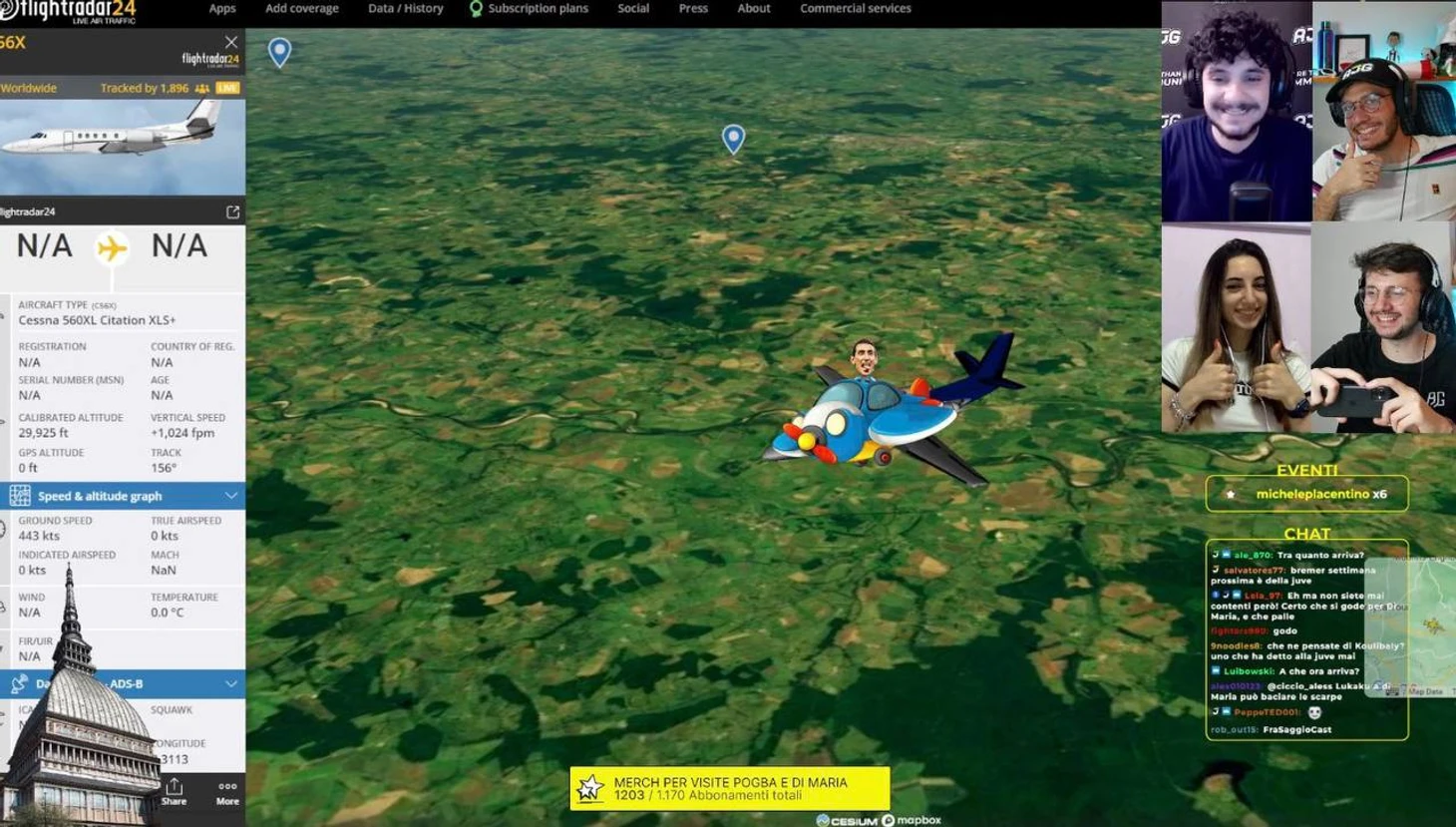1456x827 pixels.
Task: Click the yellow LIVE badge
Action: pyautogui.click(x=228, y=88)
